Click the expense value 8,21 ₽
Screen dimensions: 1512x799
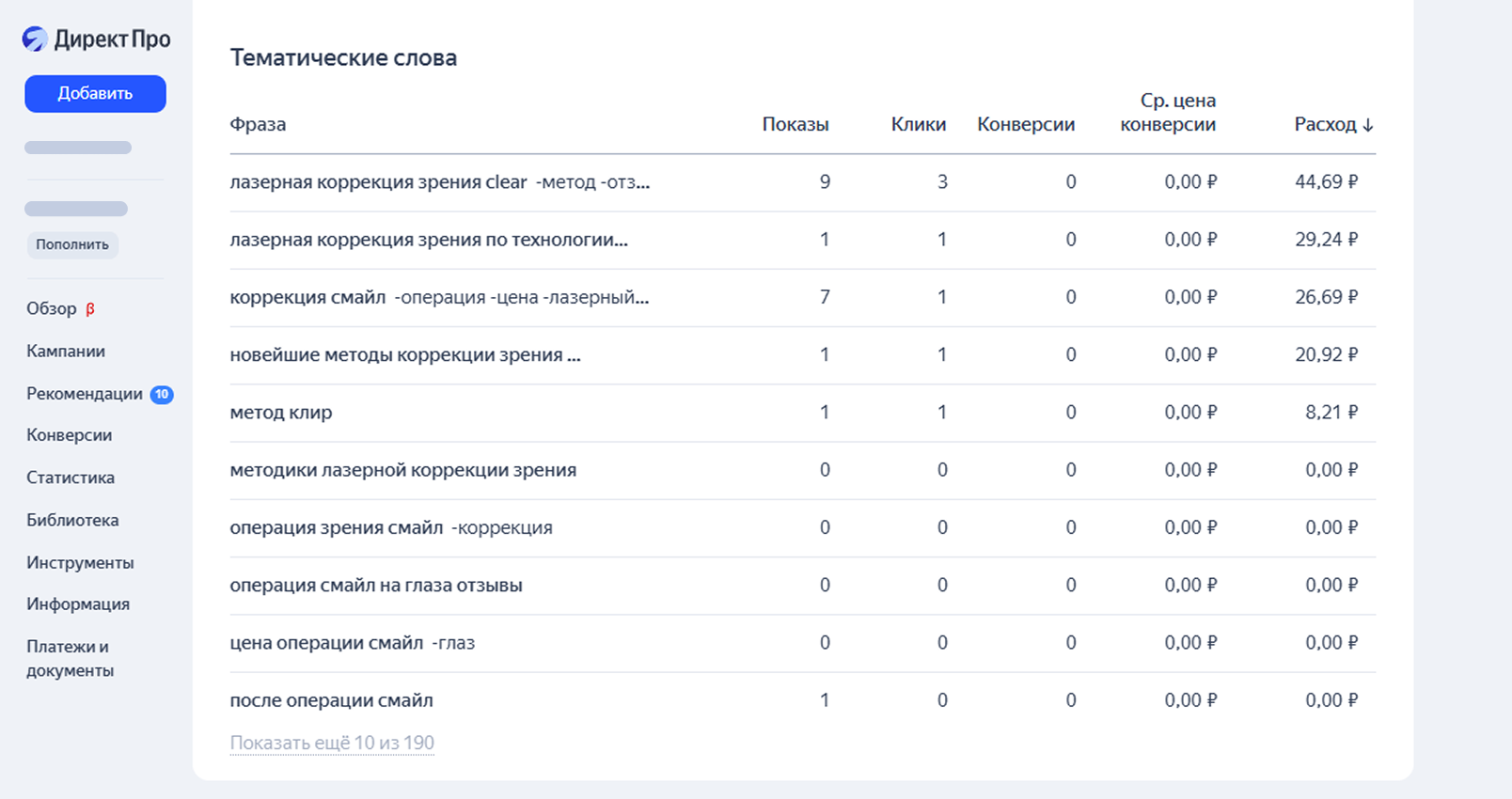[1331, 412]
